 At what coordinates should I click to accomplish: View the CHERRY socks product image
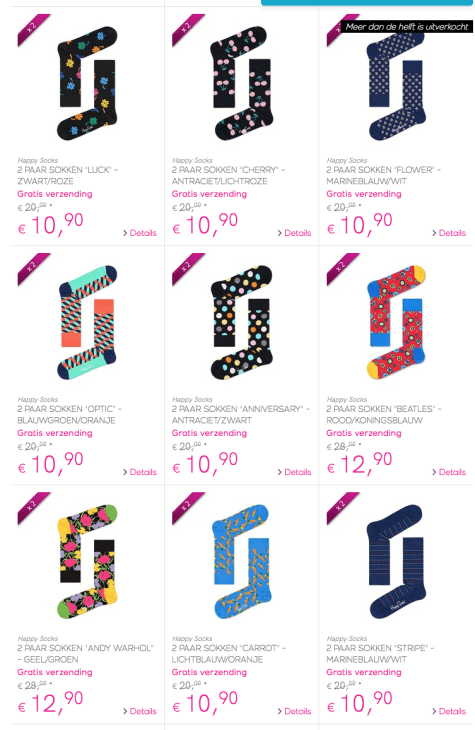241,83
